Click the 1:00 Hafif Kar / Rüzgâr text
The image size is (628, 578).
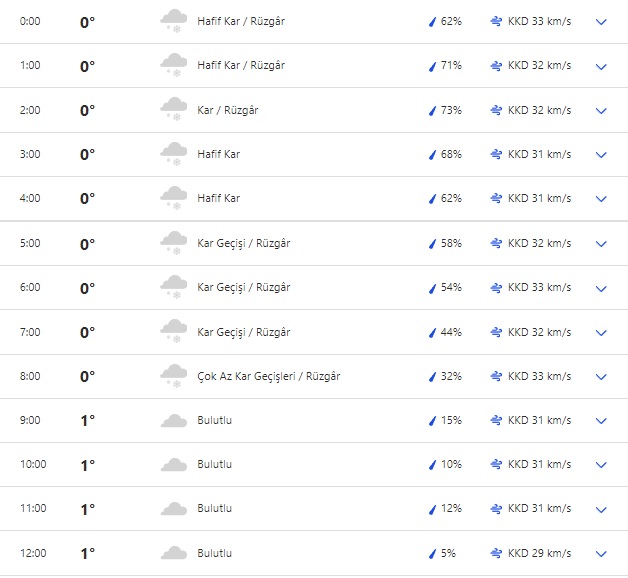(x=240, y=65)
